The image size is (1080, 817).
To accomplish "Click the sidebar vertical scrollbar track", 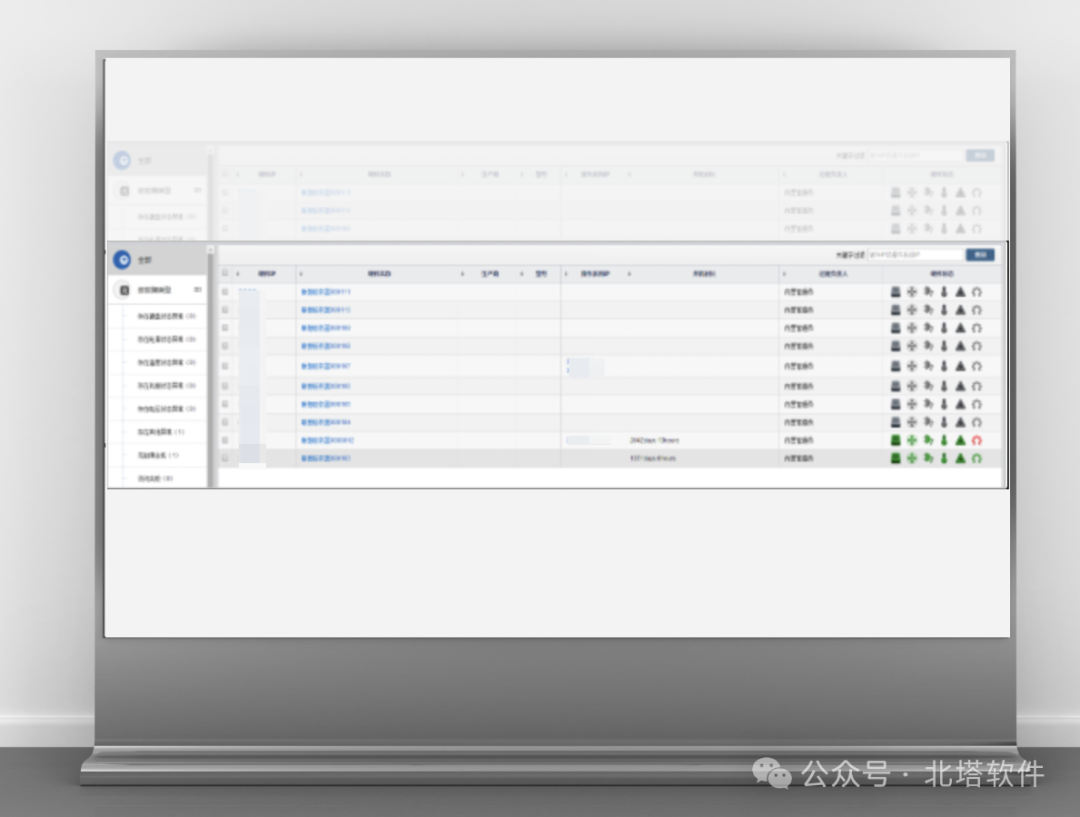I will coord(211,372).
